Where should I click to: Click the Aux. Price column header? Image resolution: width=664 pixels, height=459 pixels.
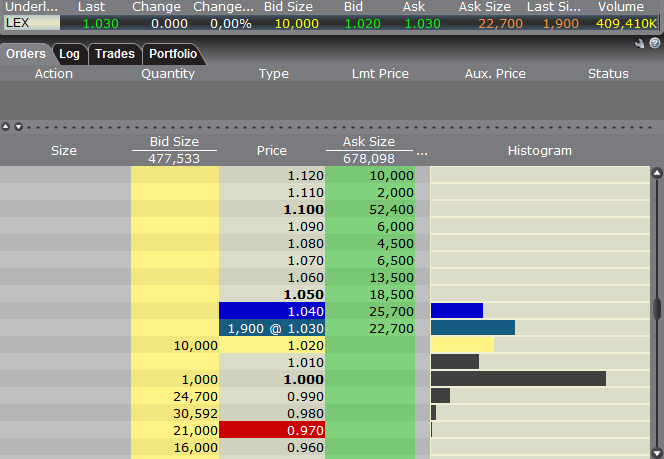[495, 74]
